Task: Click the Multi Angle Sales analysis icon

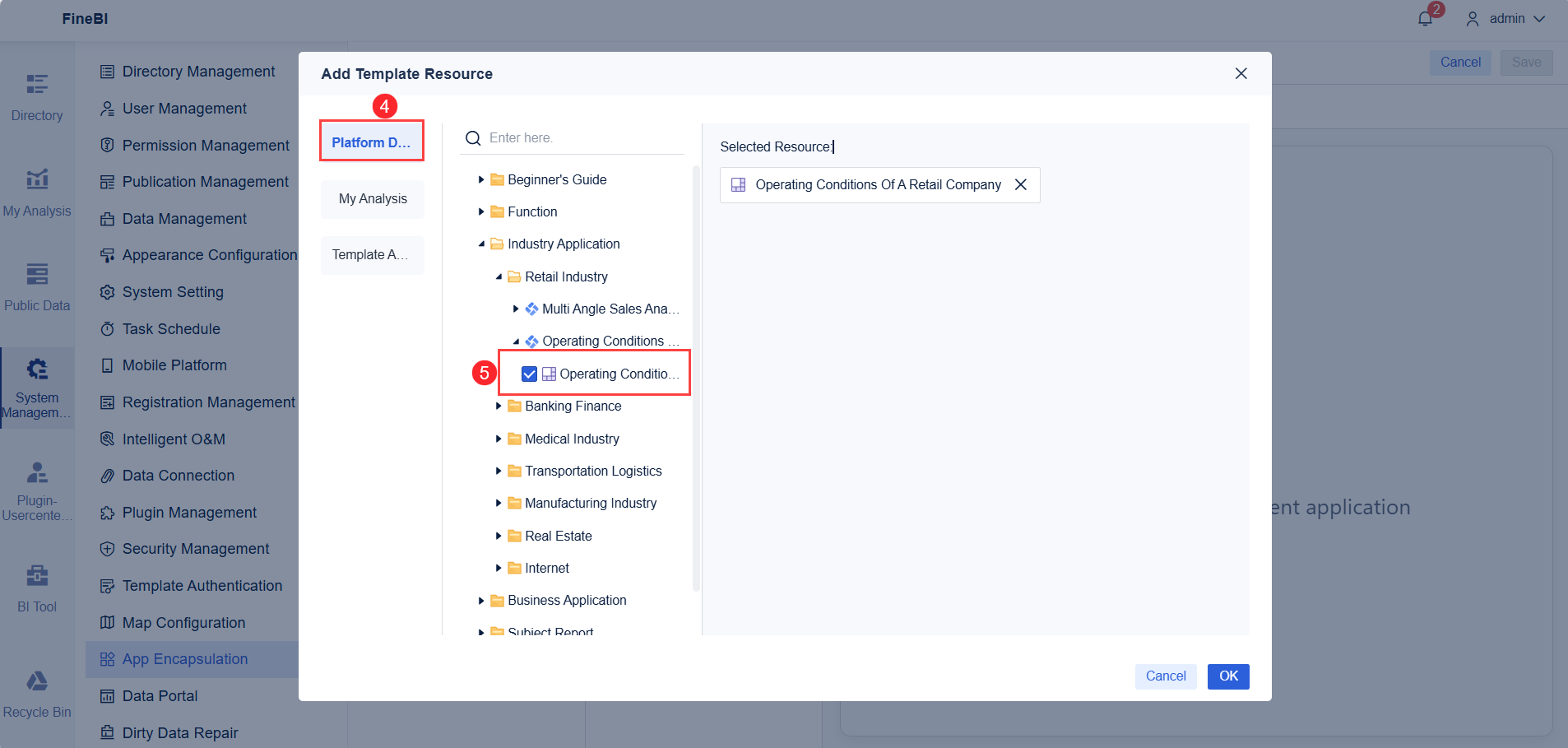Action: pos(532,309)
